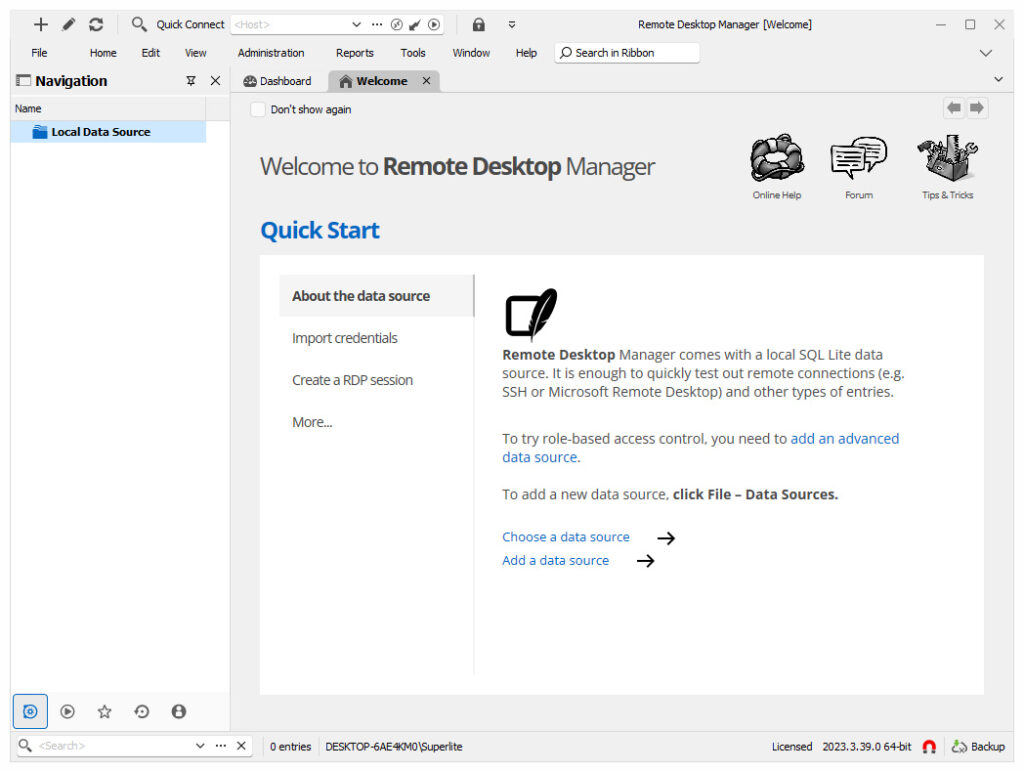The height and width of the screenshot is (772, 1024).
Task: Click the red horseshoe status icon
Action: [929, 747]
